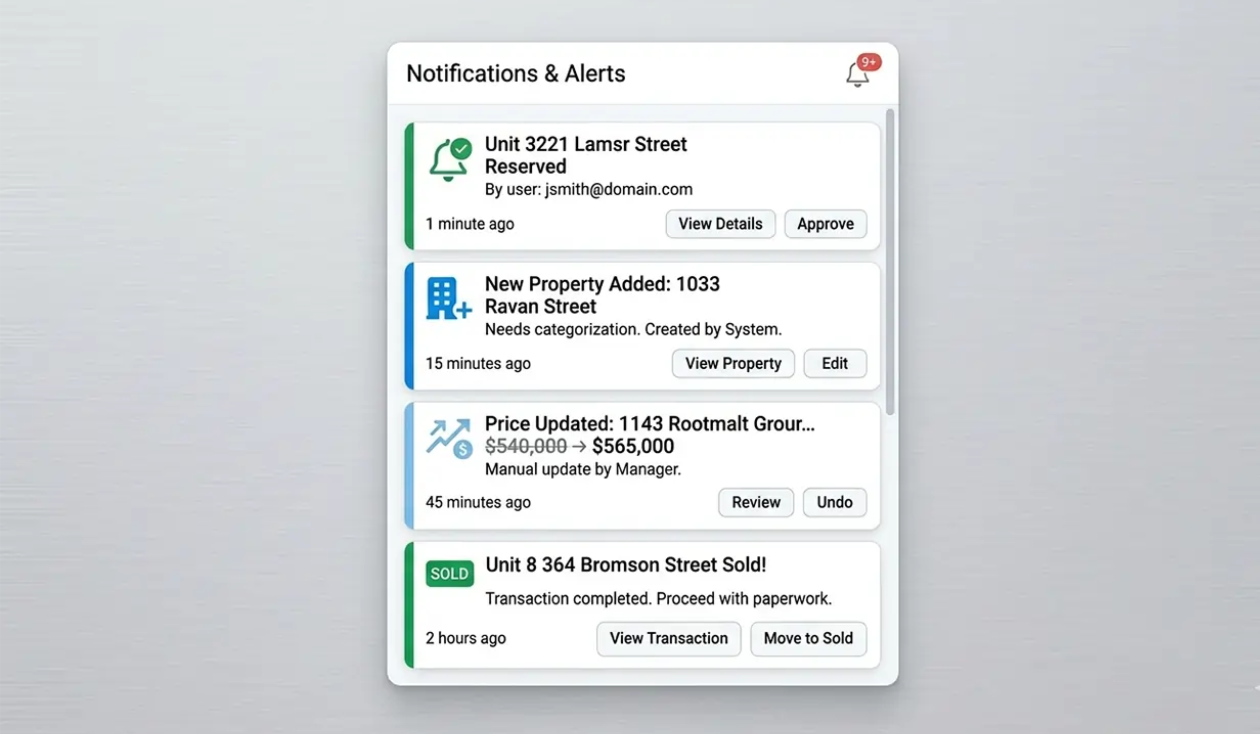Click the 9+ notification count badge
The image size is (1260, 734).
tap(867, 61)
